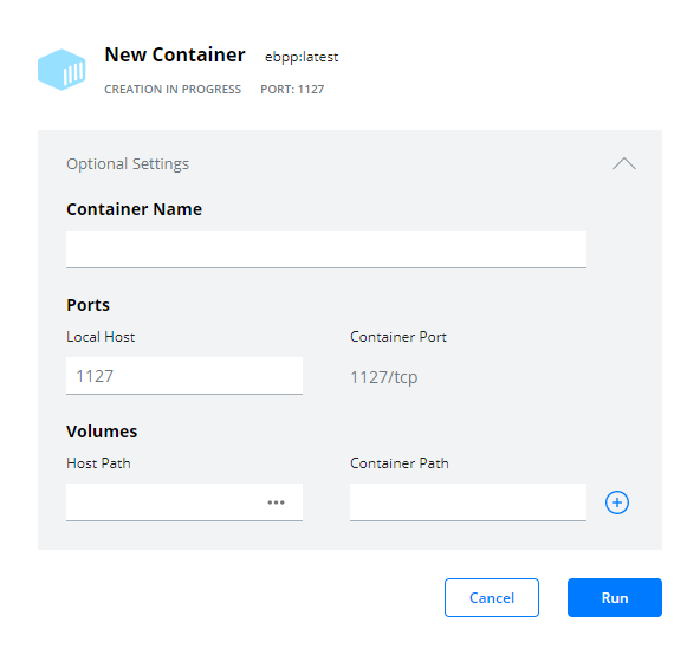Click the Host Path text field
The height and width of the screenshot is (655, 700).
tap(160, 502)
